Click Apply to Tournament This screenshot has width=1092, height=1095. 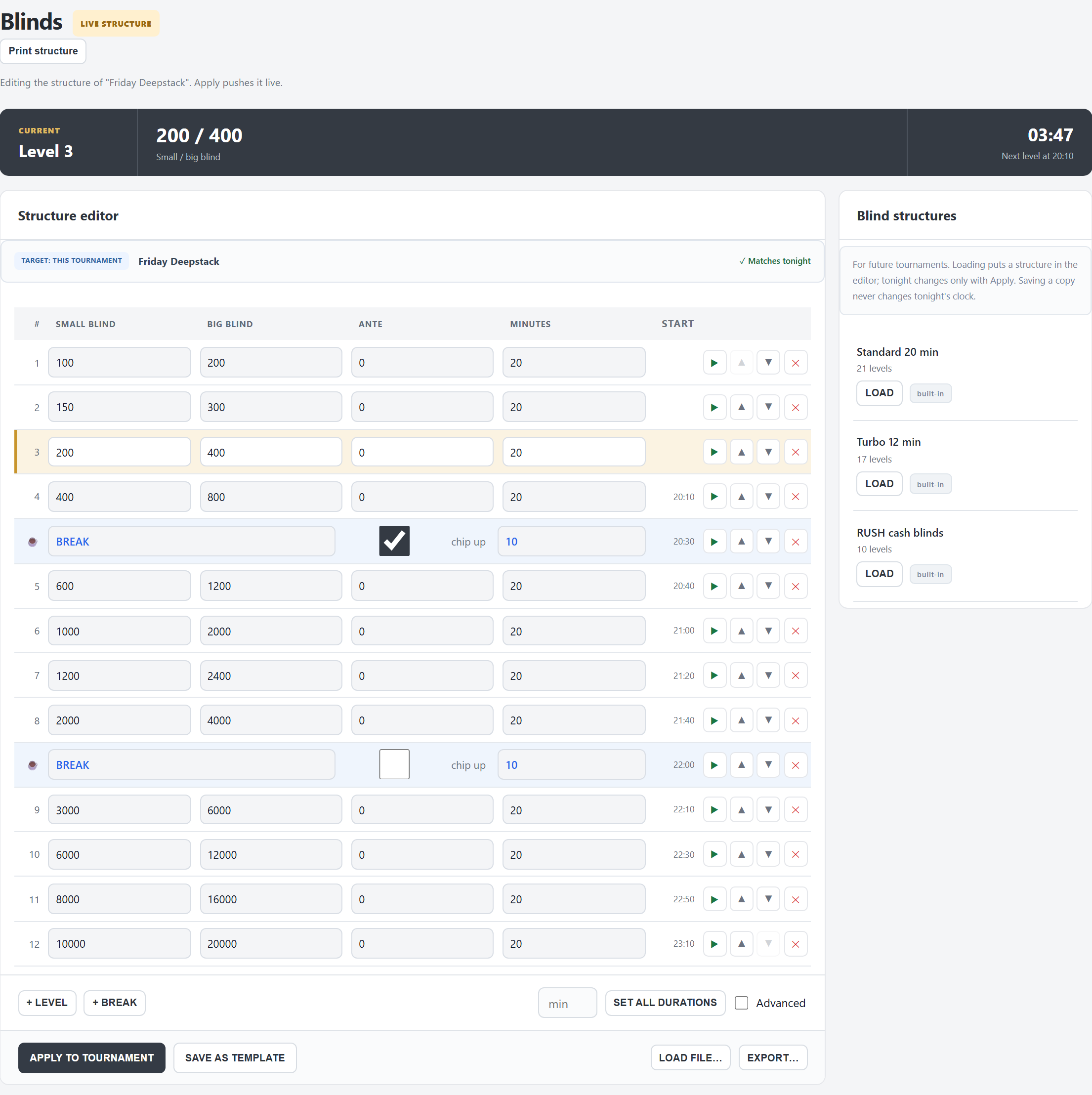point(92,1057)
